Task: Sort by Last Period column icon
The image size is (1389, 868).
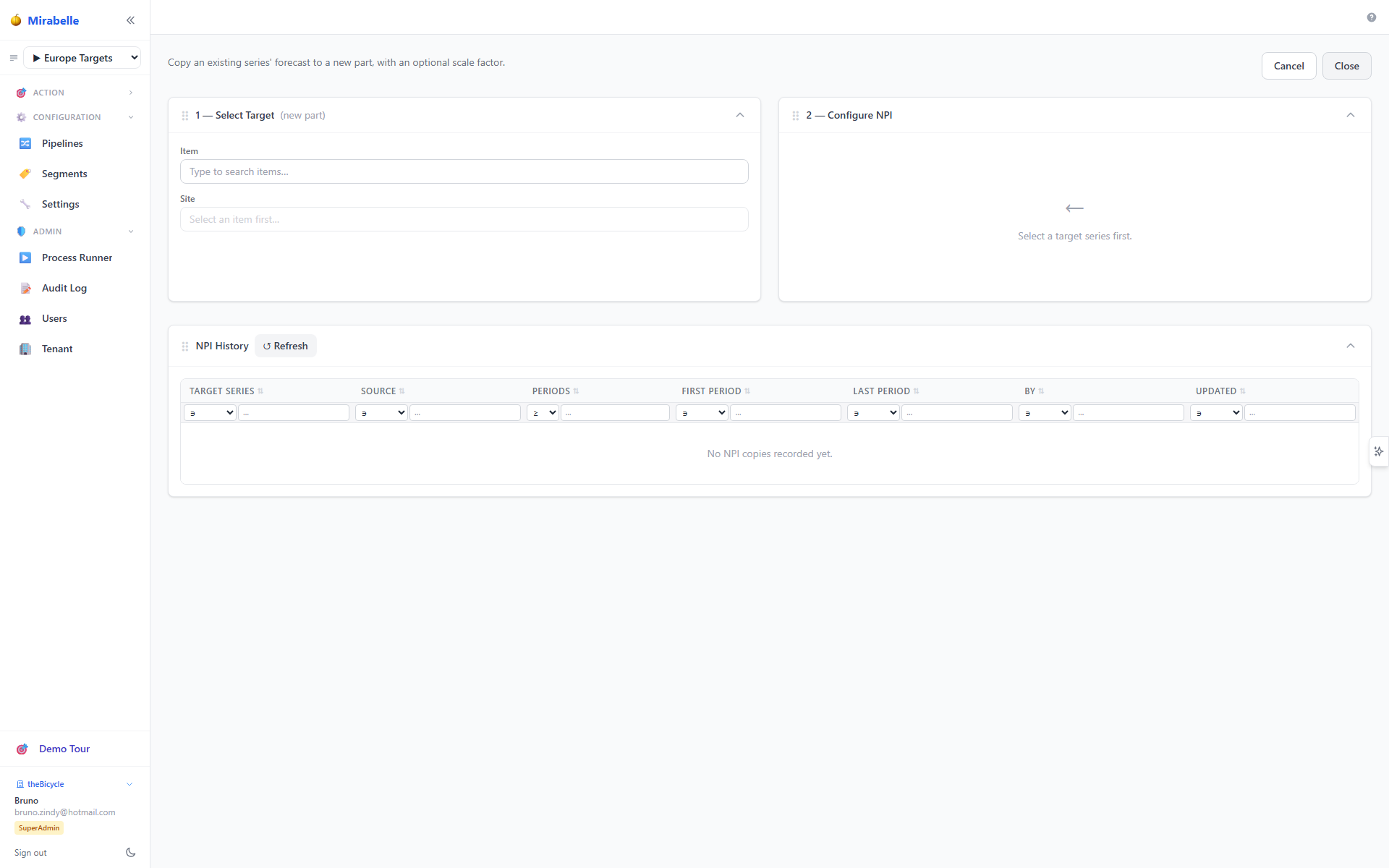Action: click(916, 391)
